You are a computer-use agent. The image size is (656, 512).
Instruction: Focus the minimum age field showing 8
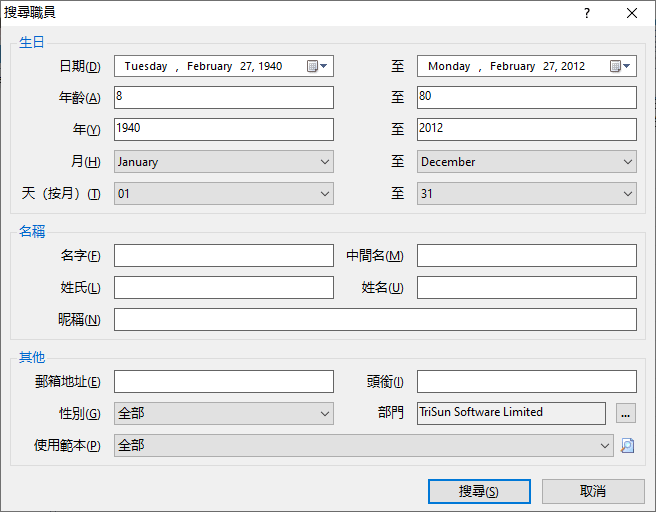[x=224, y=97]
